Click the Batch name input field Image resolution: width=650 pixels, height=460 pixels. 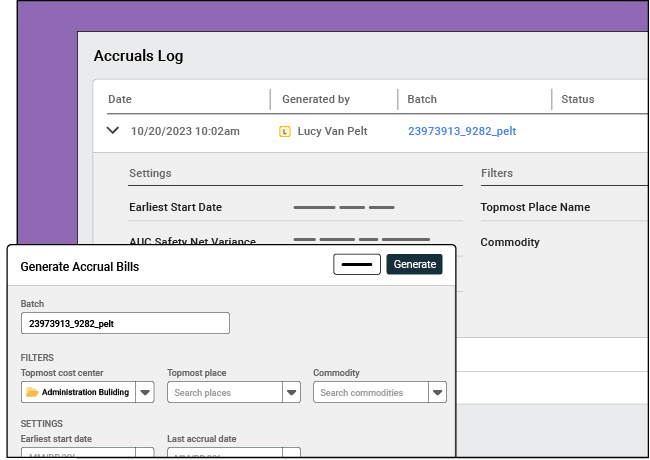(125, 323)
